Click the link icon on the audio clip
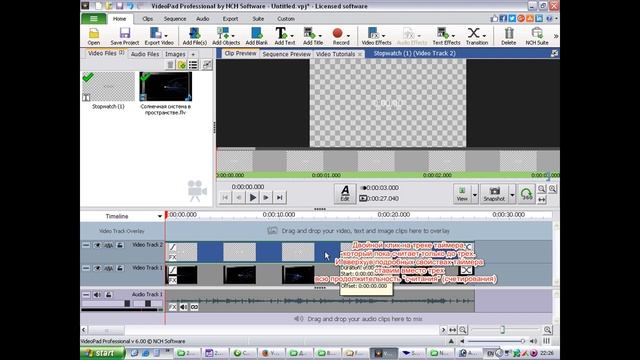Image resolution: width=640 pixels, height=360 pixels. (194, 307)
